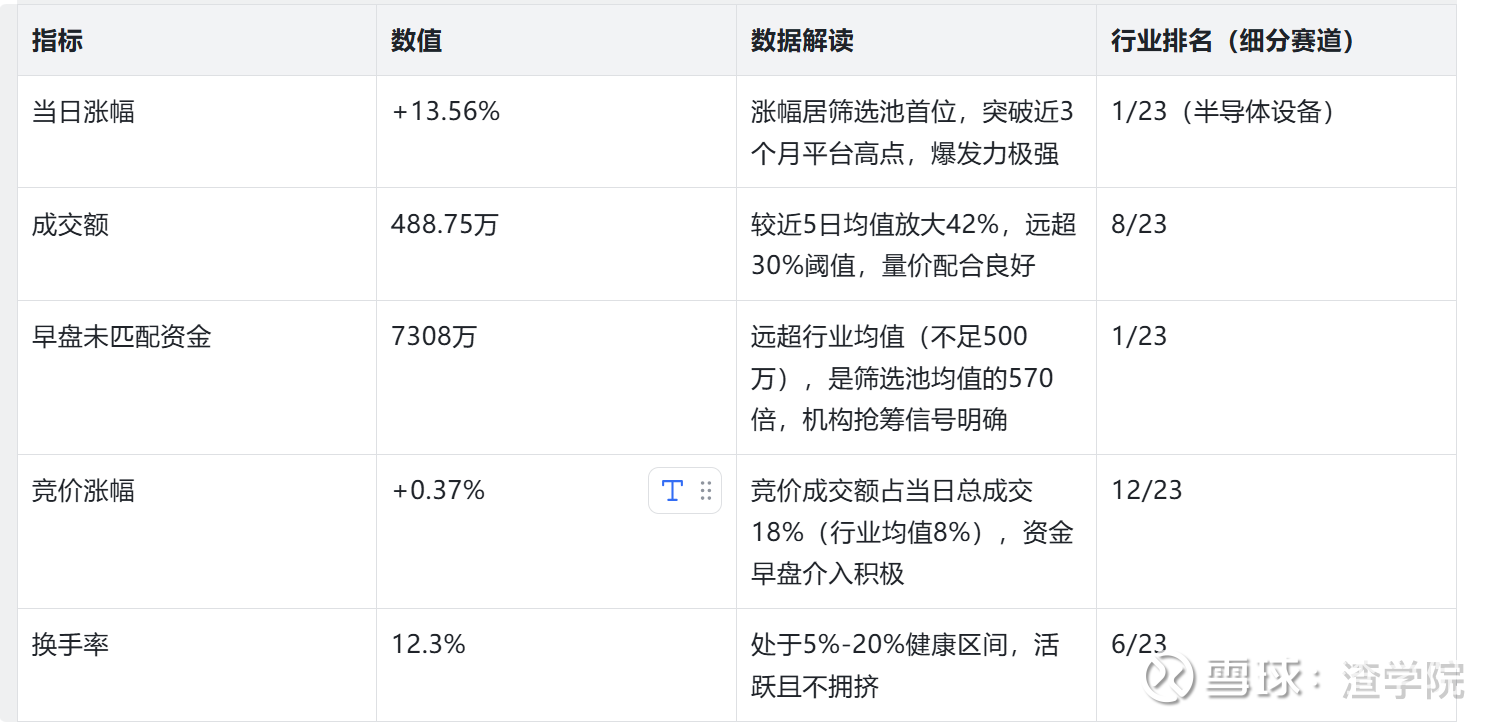The image size is (1508, 726).
Task: Click the 488.75万 value cell
Action: point(444,224)
